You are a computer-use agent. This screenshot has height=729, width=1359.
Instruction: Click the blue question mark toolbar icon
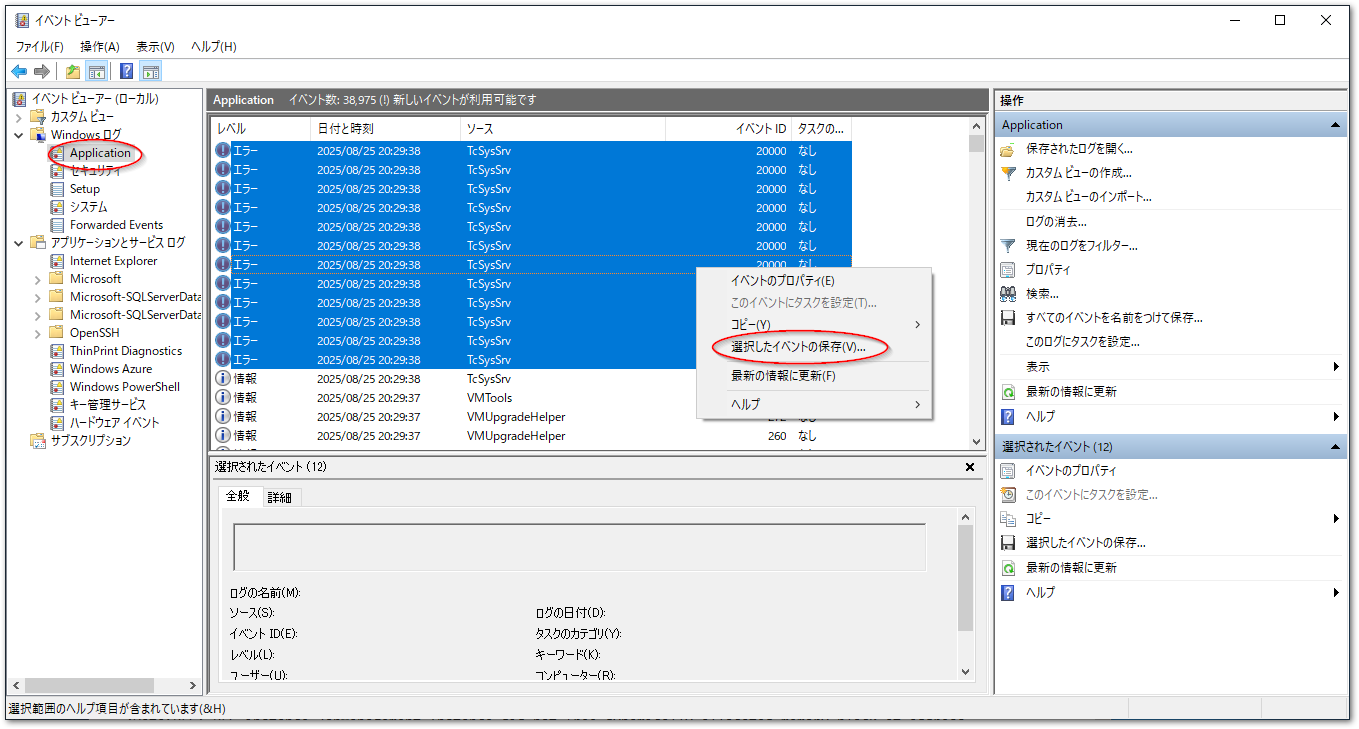[127, 71]
